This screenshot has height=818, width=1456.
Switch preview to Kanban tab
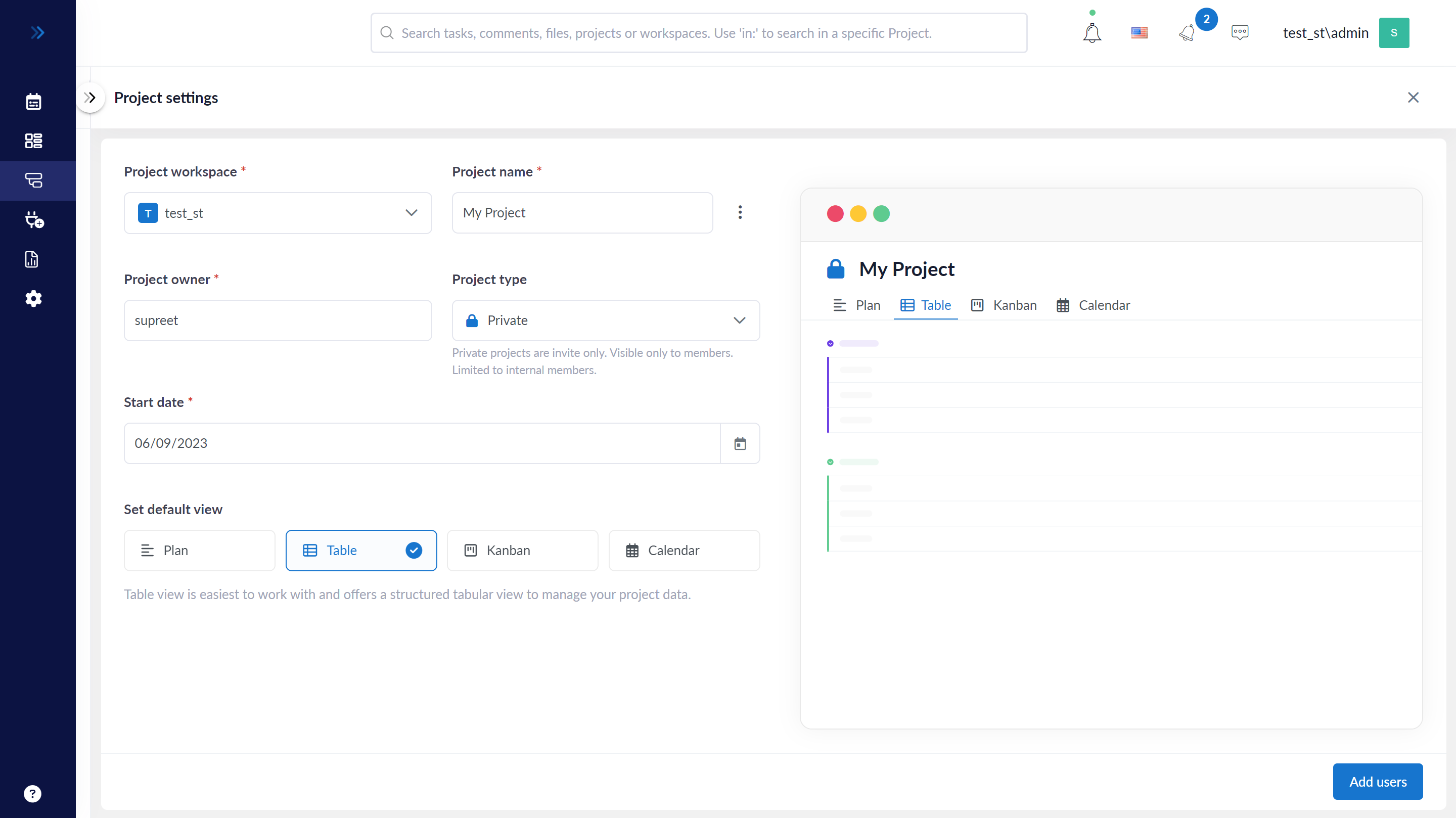[x=1004, y=305]
